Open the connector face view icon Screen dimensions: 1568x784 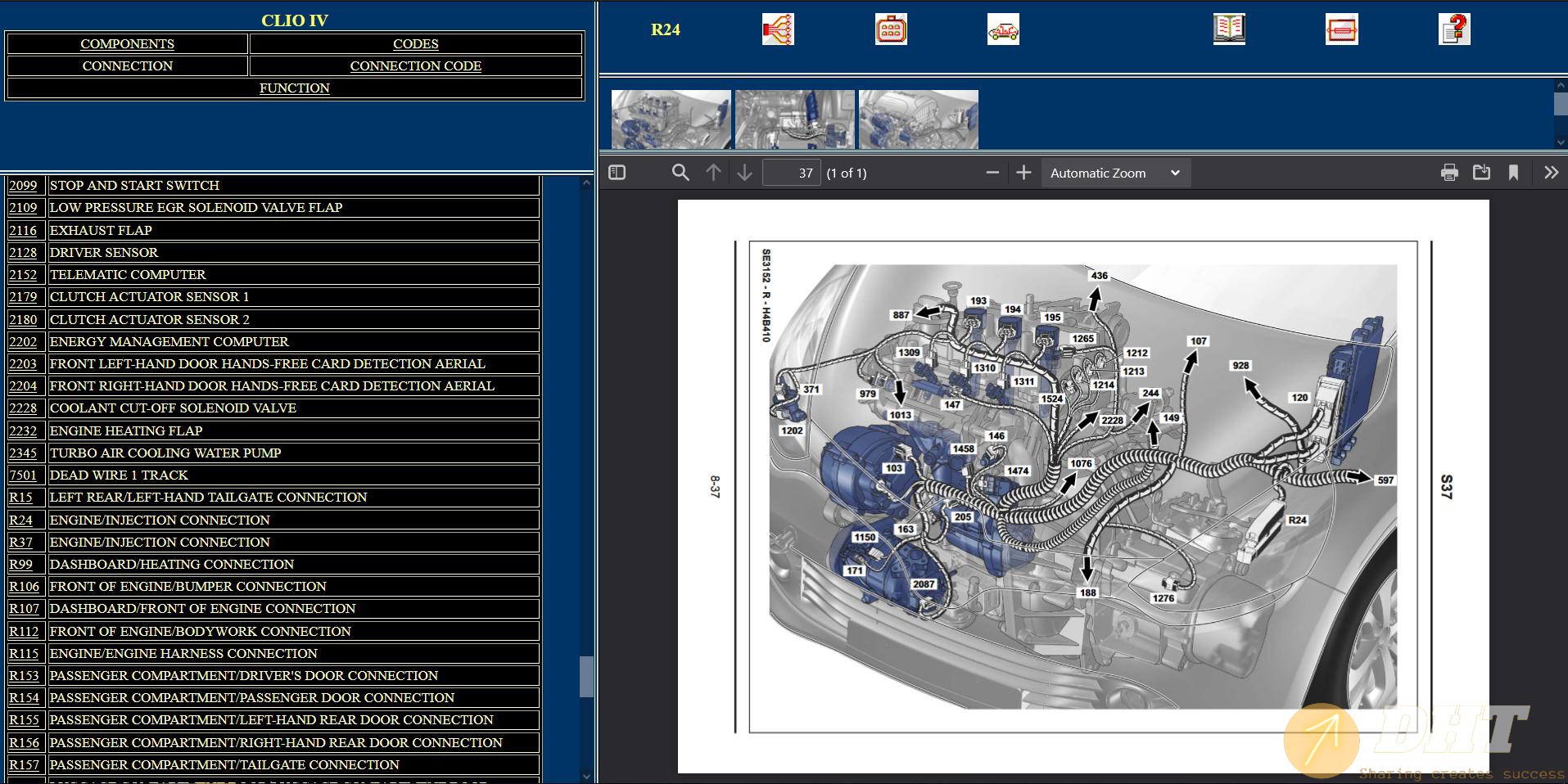coord(891,29)
